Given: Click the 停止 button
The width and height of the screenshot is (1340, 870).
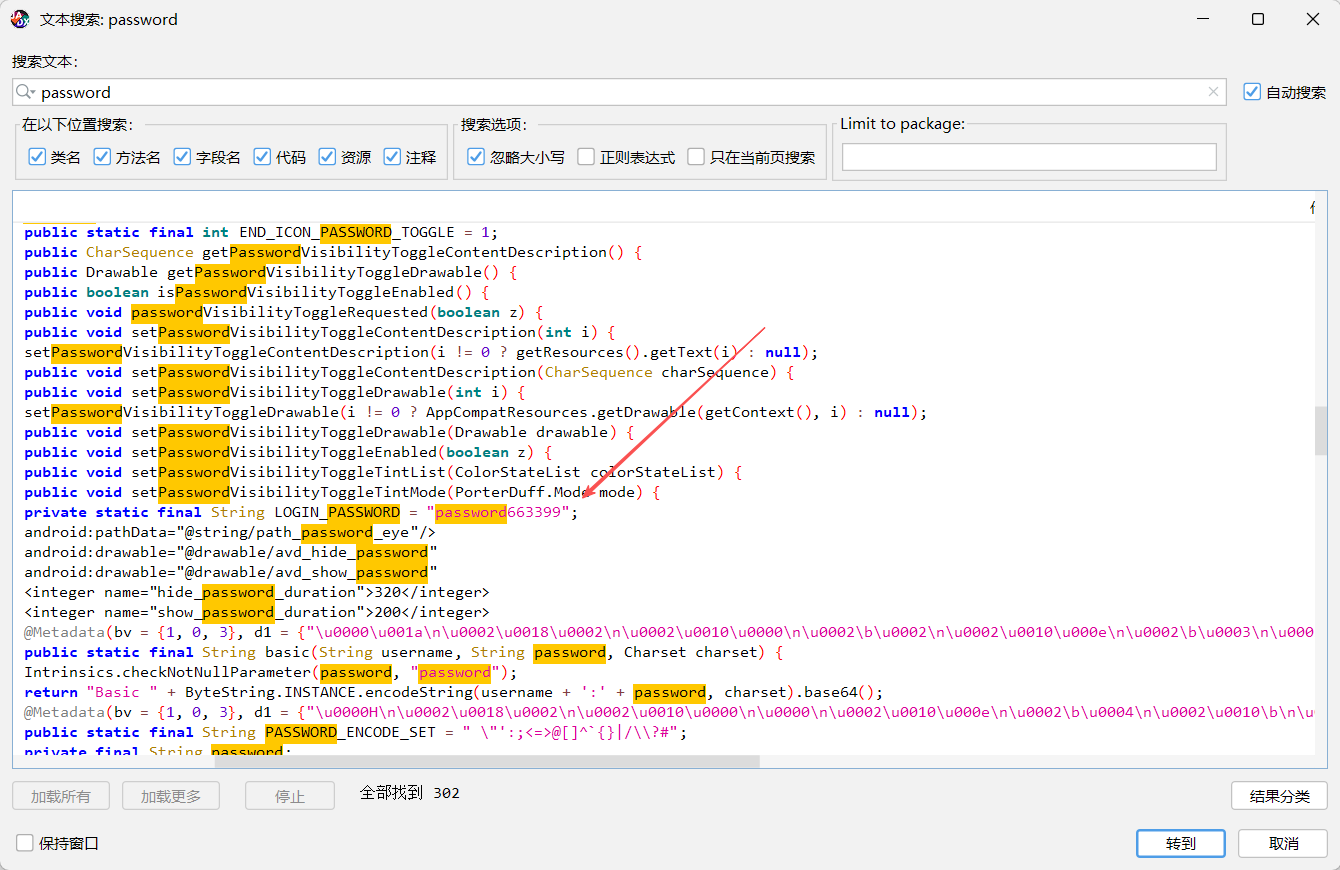Looking at the screenshot, I should tap(290, 796).
